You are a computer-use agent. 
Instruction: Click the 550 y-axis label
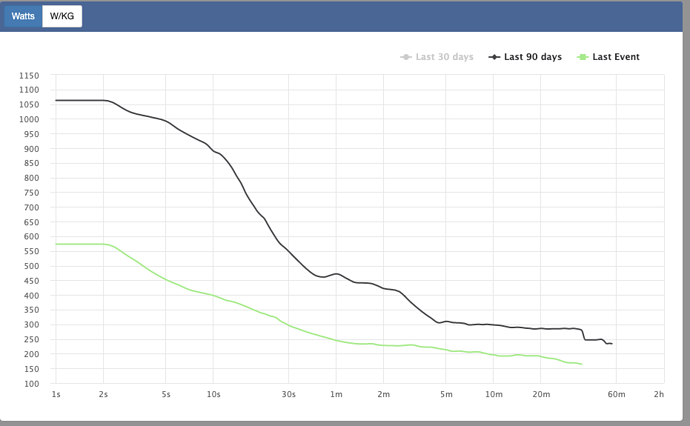(31, 251)
